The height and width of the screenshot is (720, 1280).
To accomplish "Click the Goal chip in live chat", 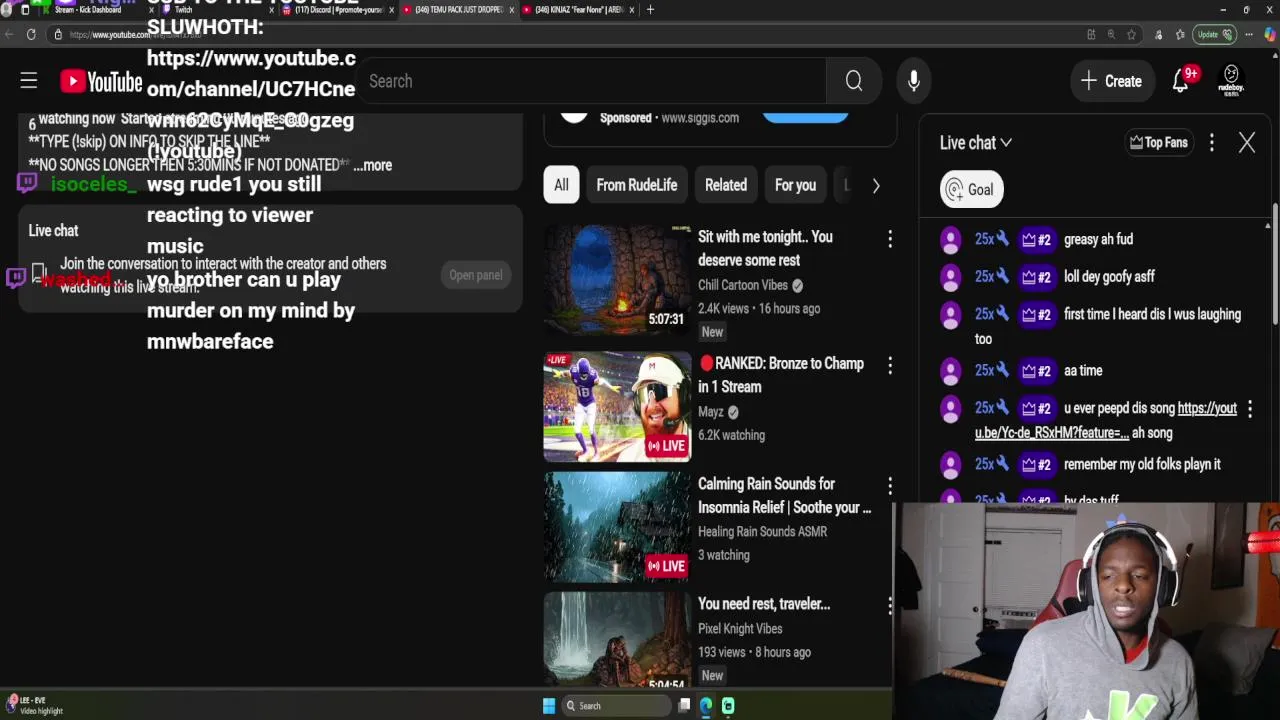I will point(971,190).
